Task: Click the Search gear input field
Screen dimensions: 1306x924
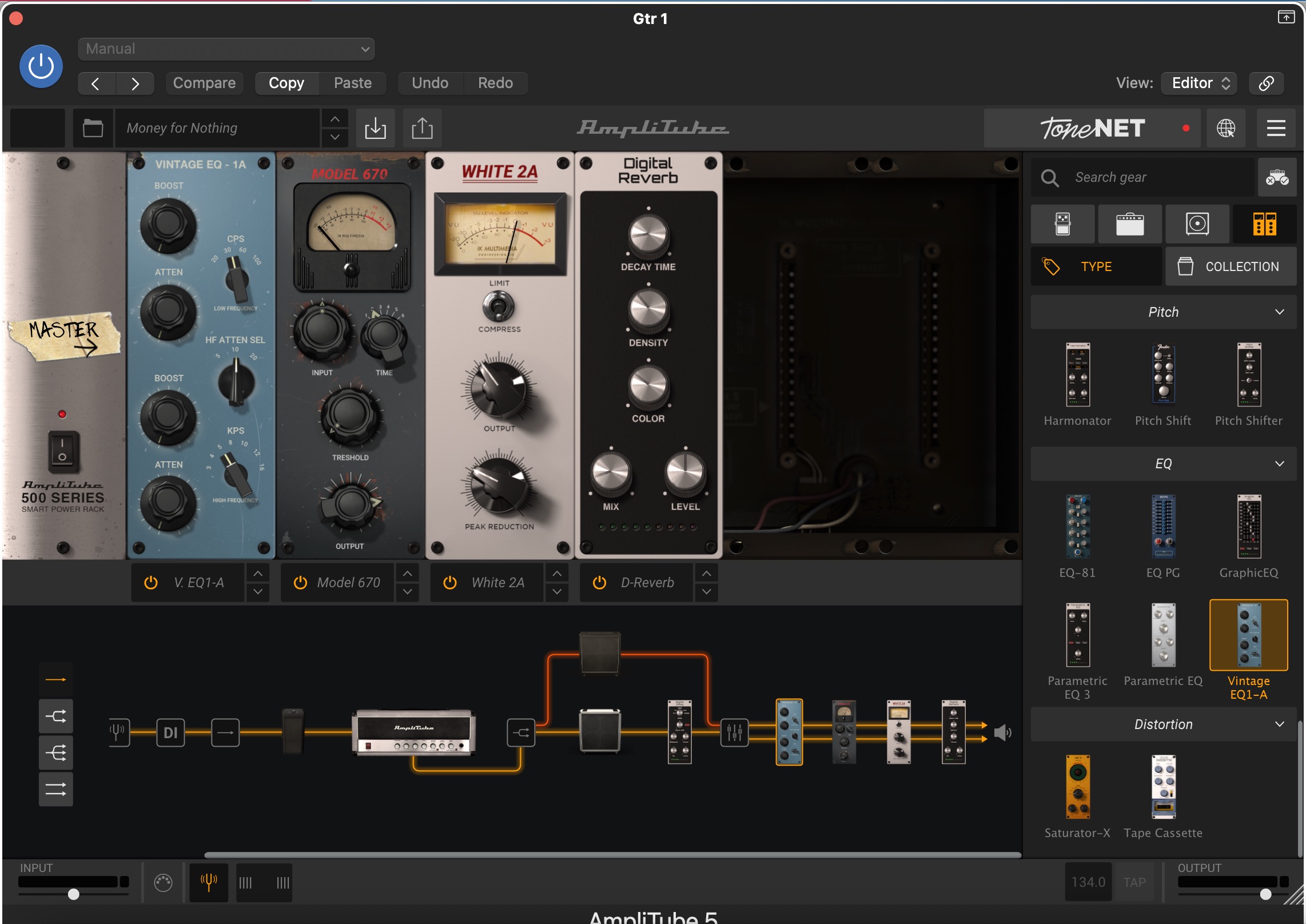Action: pos(1144,178)
